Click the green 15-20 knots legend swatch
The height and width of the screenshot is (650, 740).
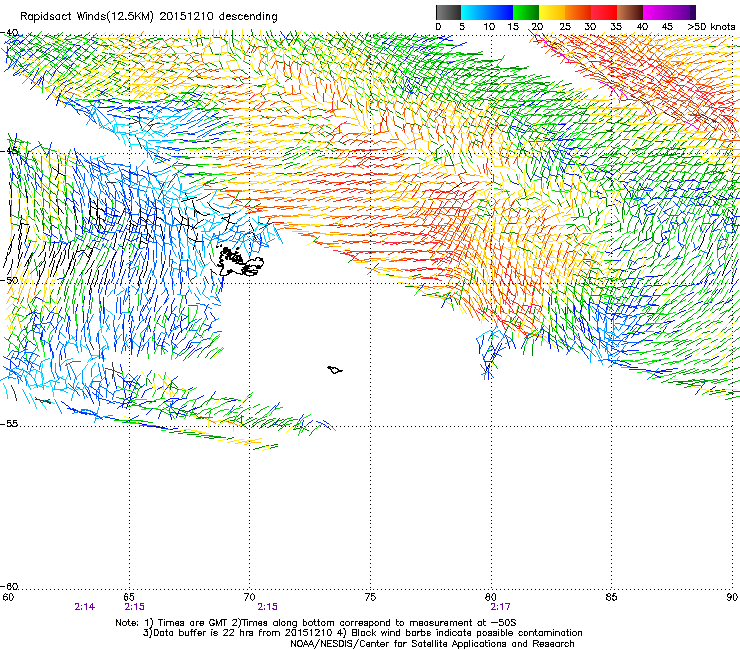click(526, 12)
